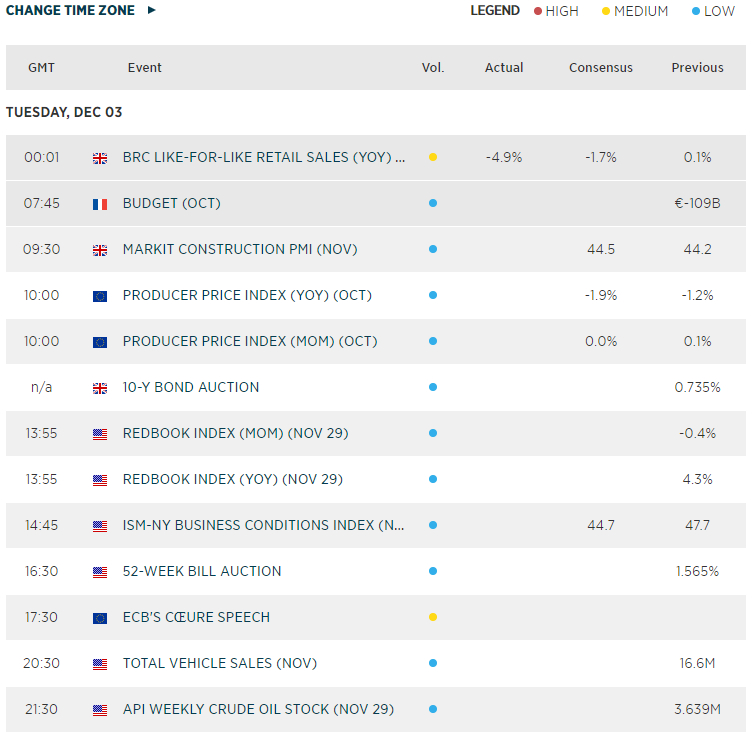Screen dimensions: 749x744
Task: Select the Markit Construction PMI (Nov) event
Action: pos(240,250)
